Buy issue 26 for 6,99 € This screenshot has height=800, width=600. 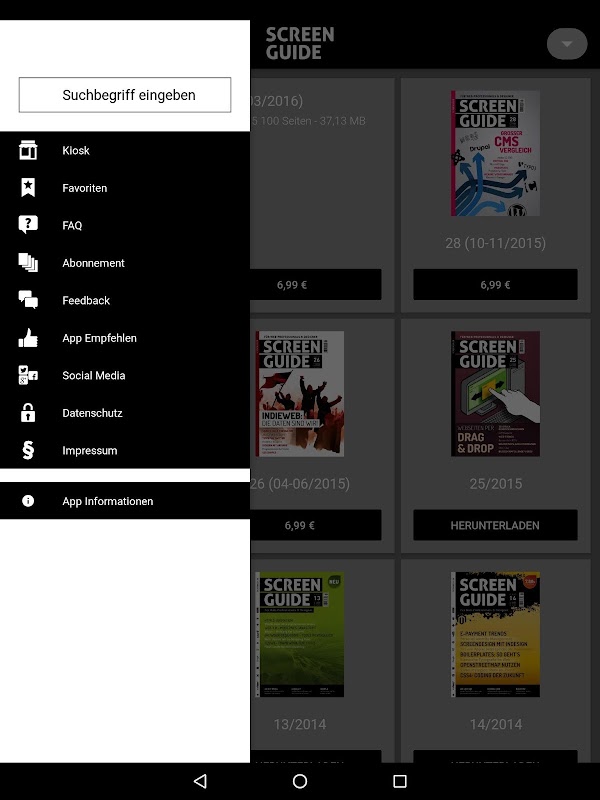(x=315, y=525)
